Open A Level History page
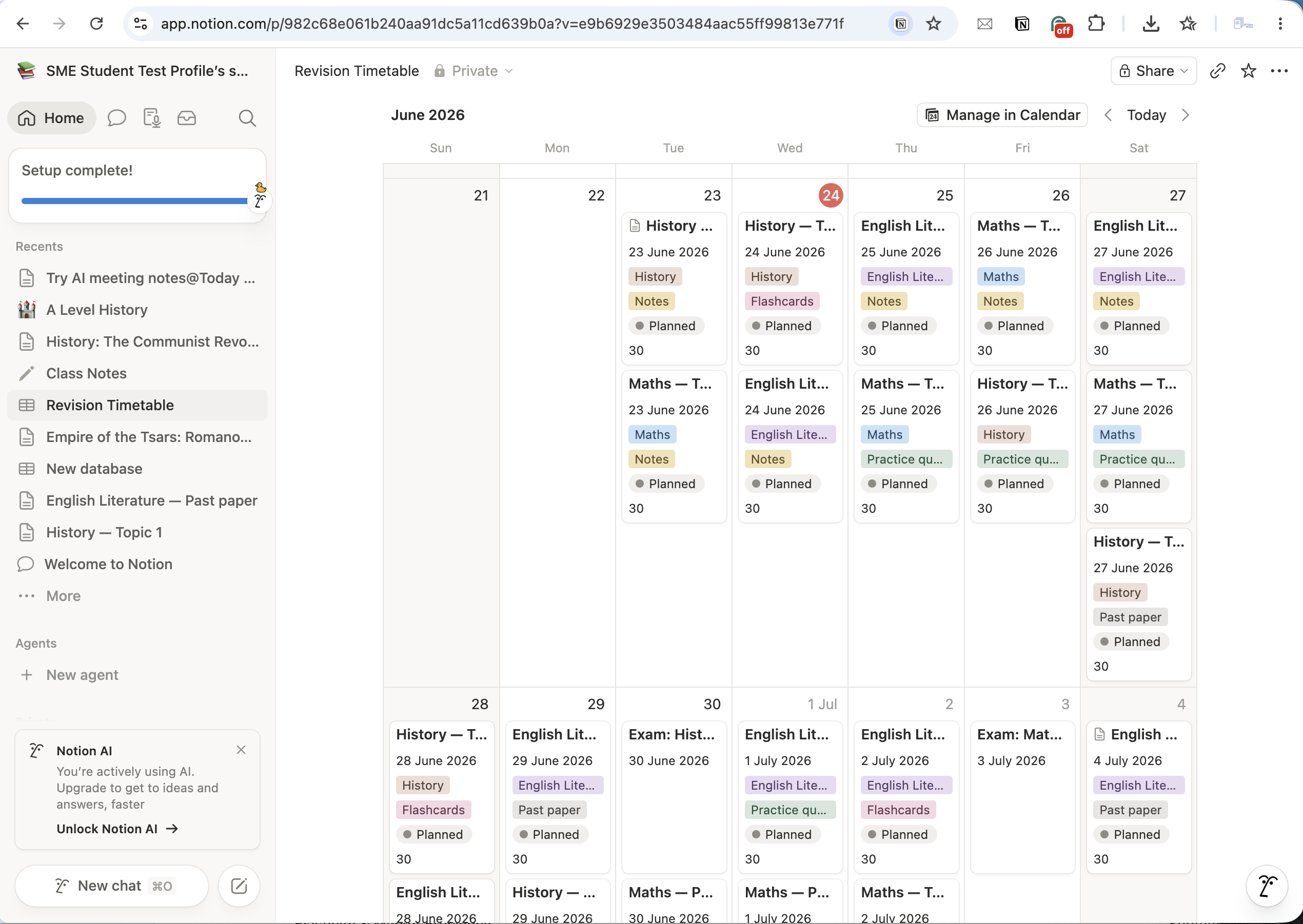This screenshot has width=1303, height=924. (x=137, y=310)
